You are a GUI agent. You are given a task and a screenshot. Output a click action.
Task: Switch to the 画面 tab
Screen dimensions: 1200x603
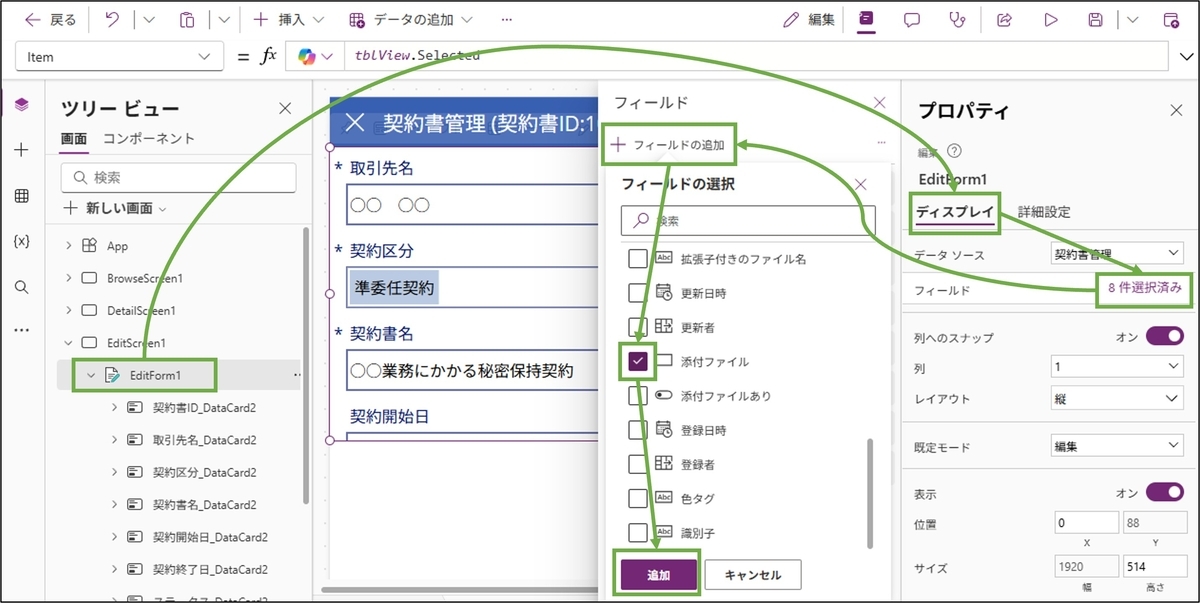point(74,139)
